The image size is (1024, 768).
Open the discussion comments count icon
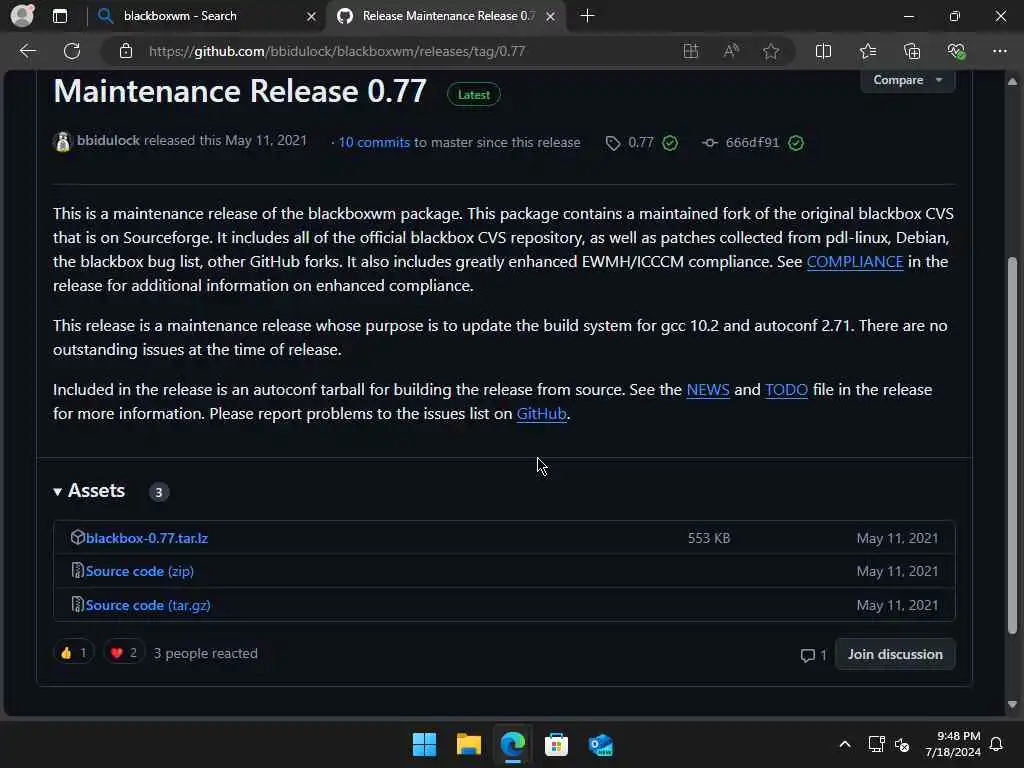click(x=814, y=655)
